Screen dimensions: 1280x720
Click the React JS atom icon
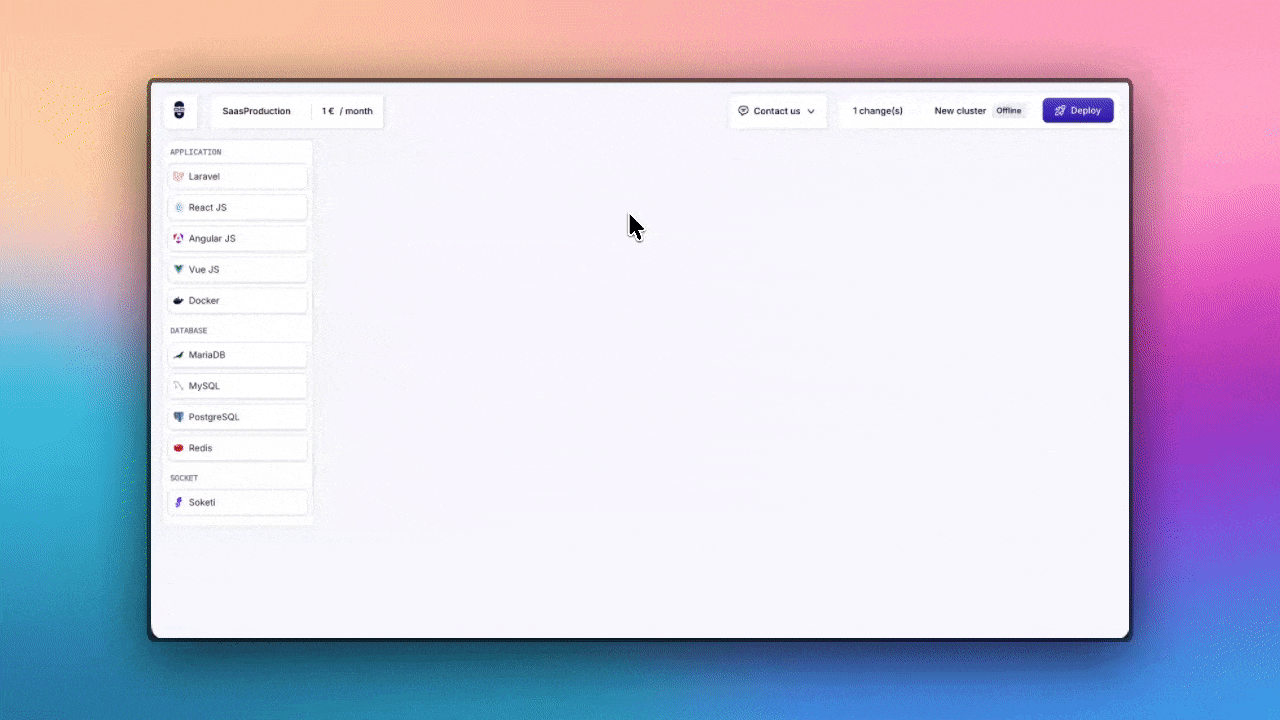178,208
